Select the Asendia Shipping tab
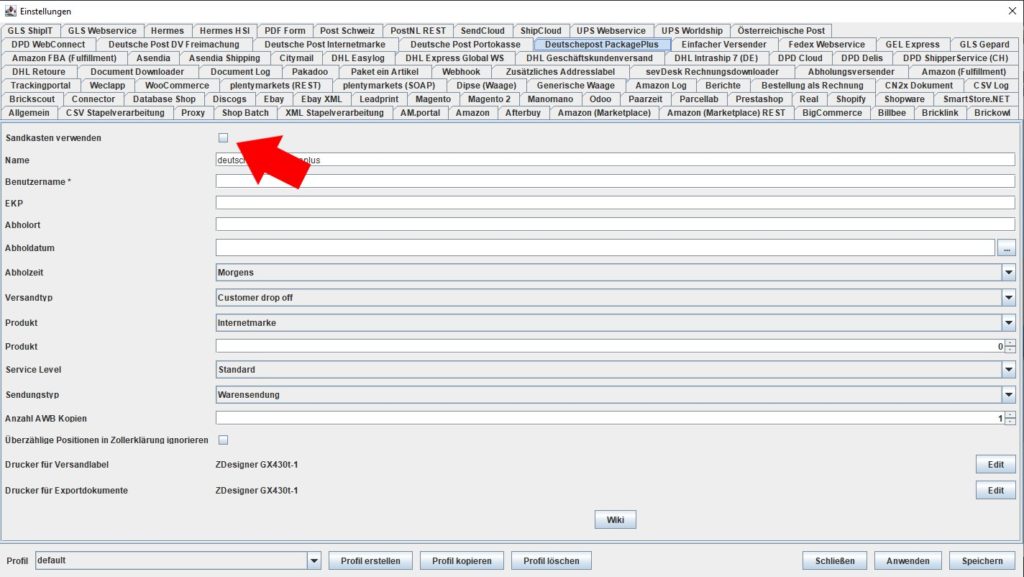Screen dimensions: 1024x577 (x=224, y=58)
